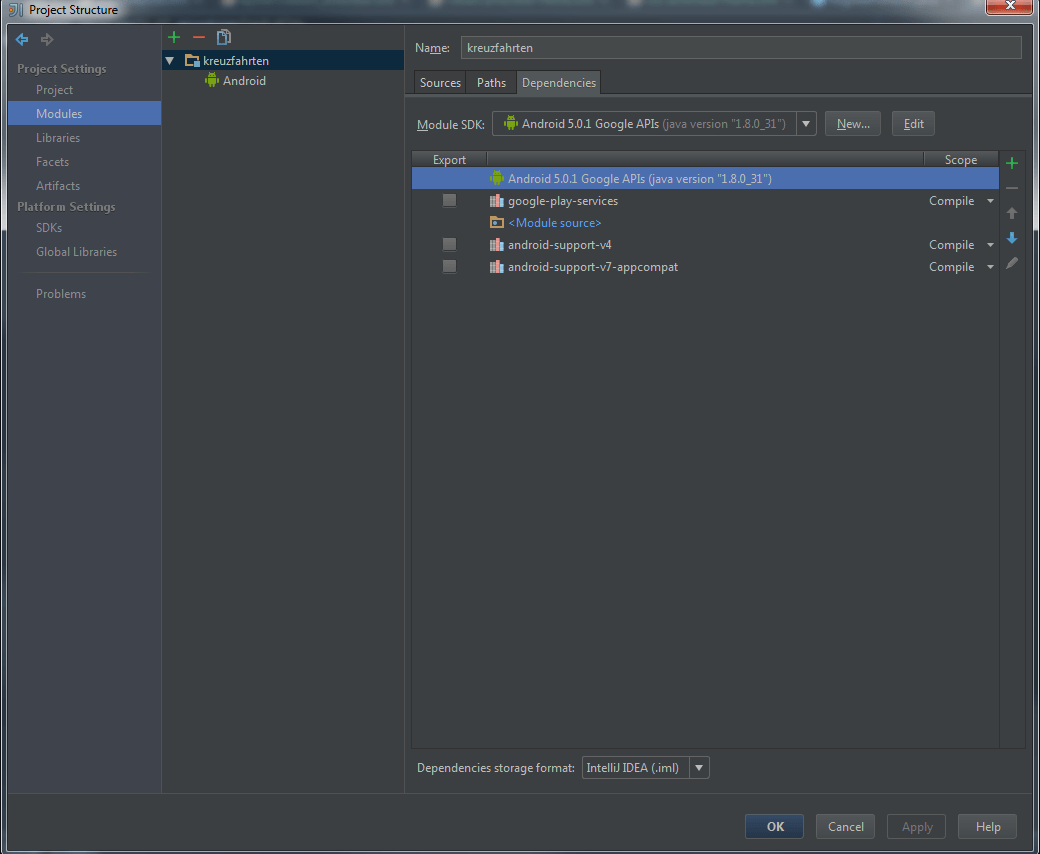Screen dimensions: 1040x854
Task: Click the Android facet icon in tree
Action: pyautogui.click(x=212, y=80)
